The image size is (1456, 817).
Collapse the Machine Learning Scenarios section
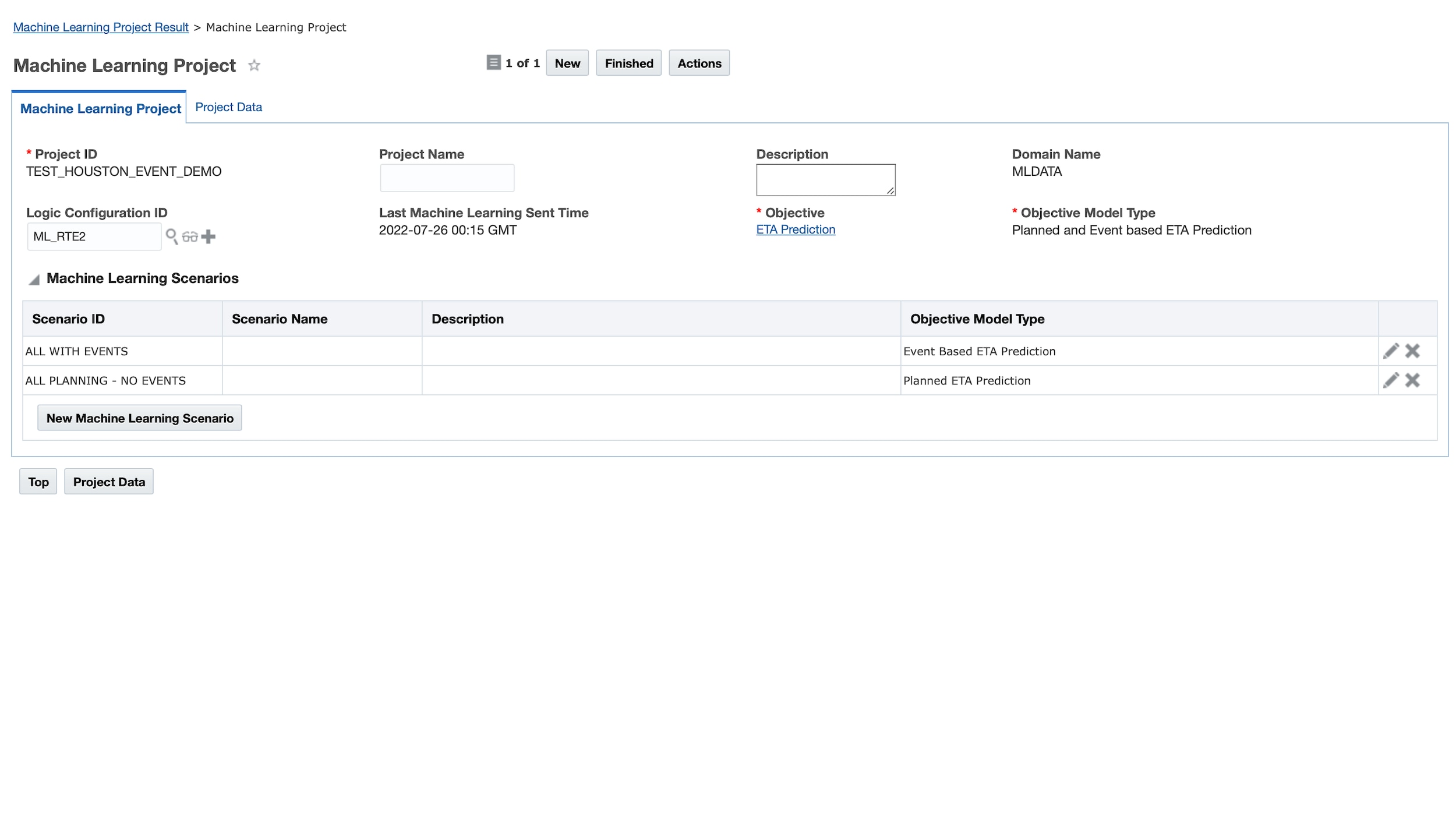(x=34, y=280)
